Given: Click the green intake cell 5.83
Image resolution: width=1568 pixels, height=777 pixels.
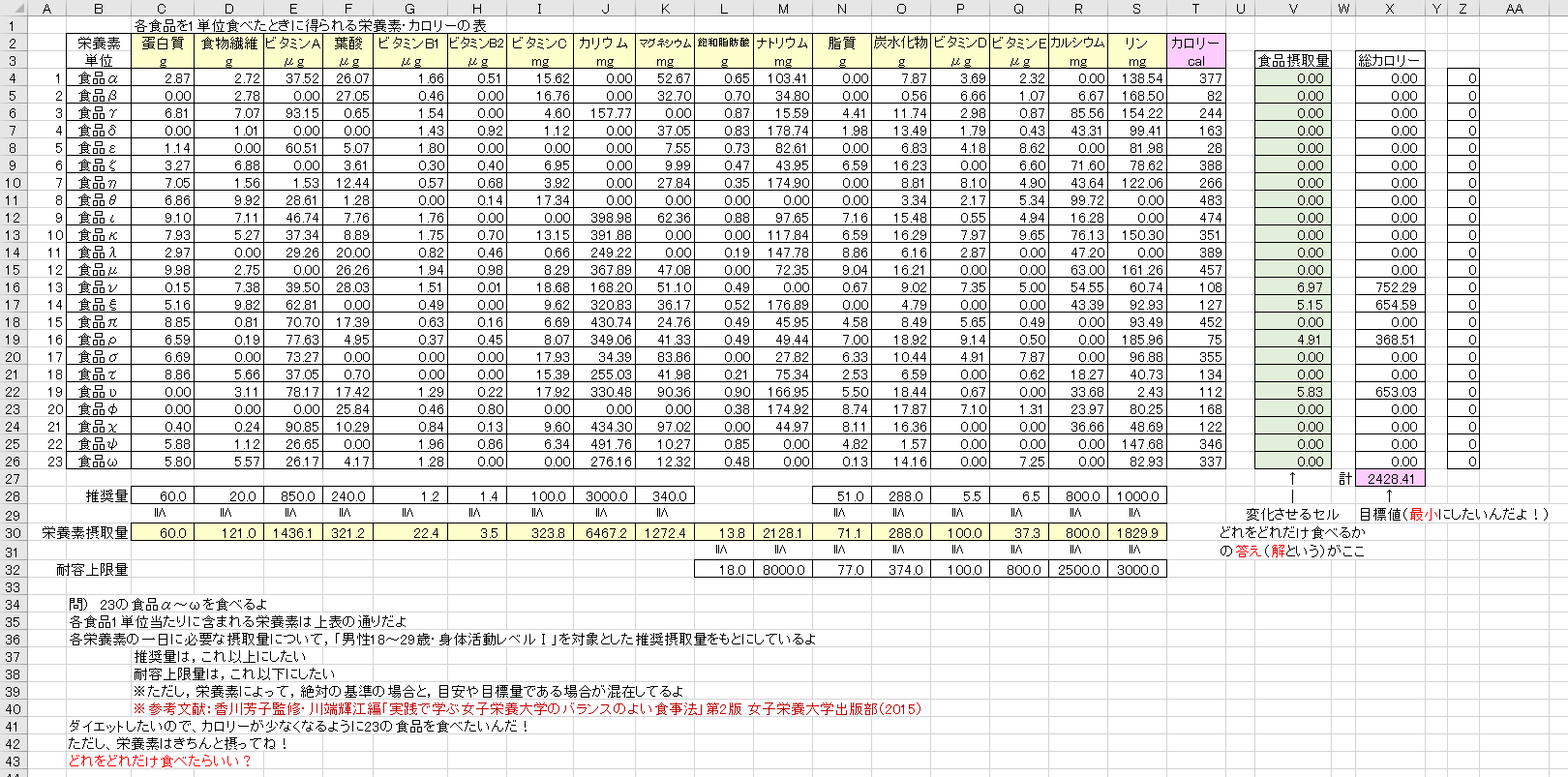Looking at the screenshot, I should tap(1293, 392).
